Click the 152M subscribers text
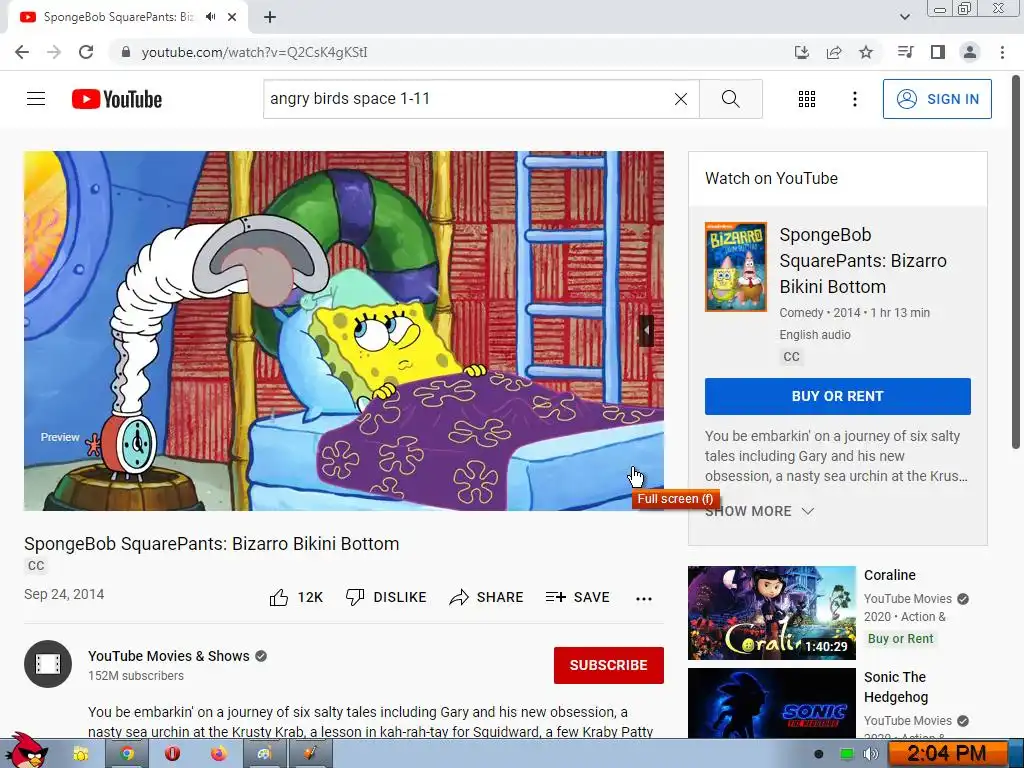Screen dimensions: 1024x768 coord(136,676)
